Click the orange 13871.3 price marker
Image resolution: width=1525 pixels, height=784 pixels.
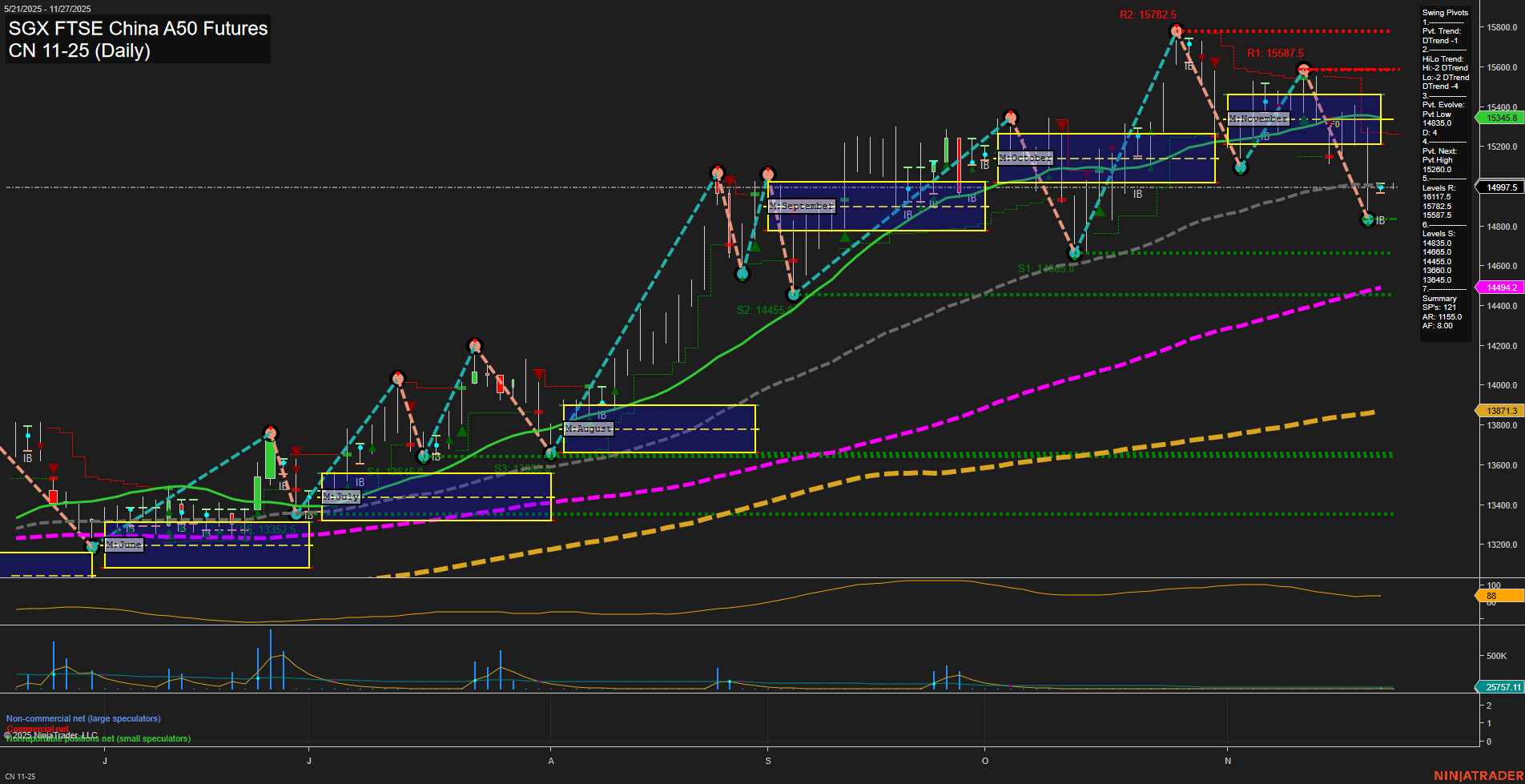click(1501, 411)
